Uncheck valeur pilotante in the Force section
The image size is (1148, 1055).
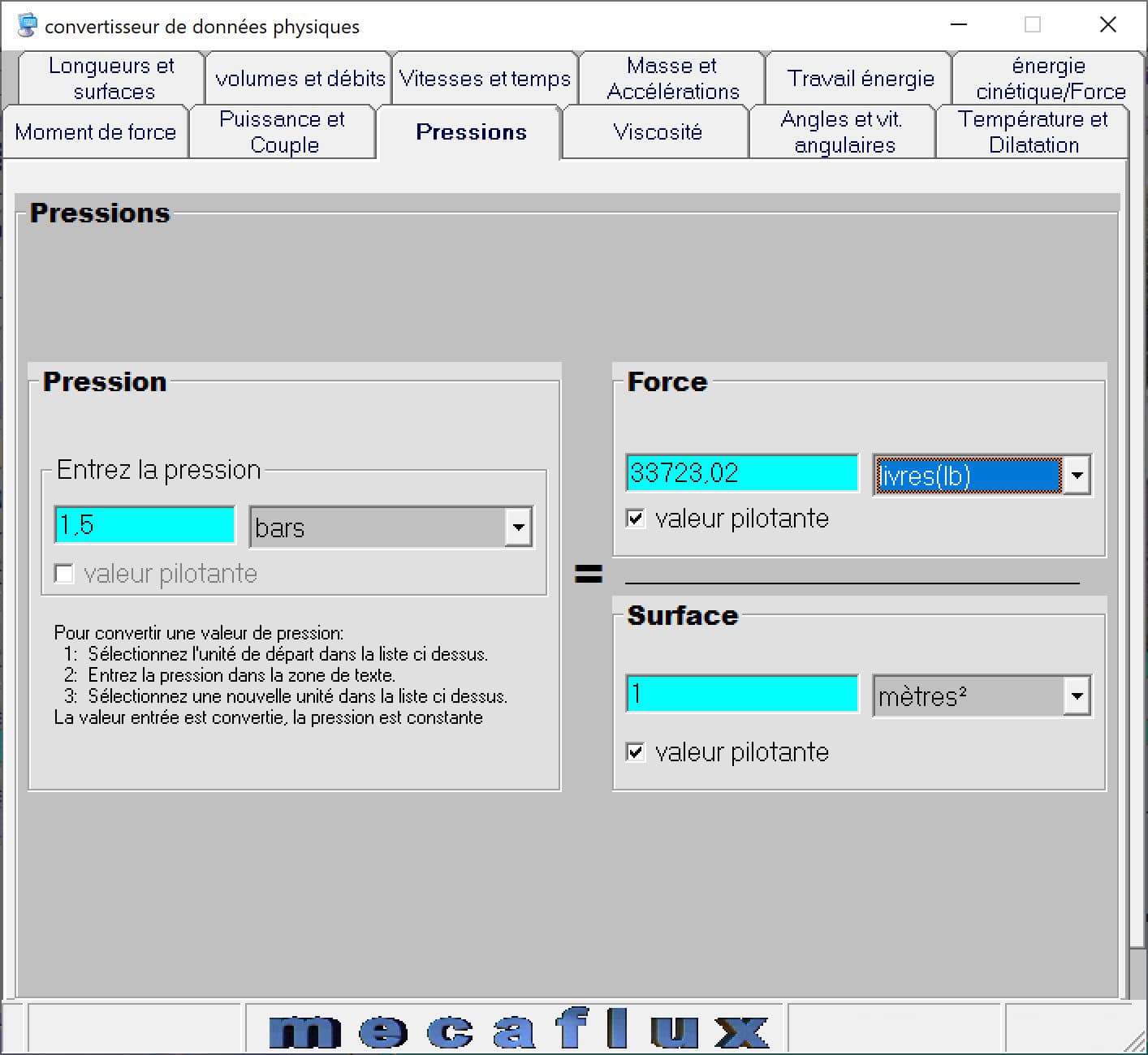(x=636, y=519)
